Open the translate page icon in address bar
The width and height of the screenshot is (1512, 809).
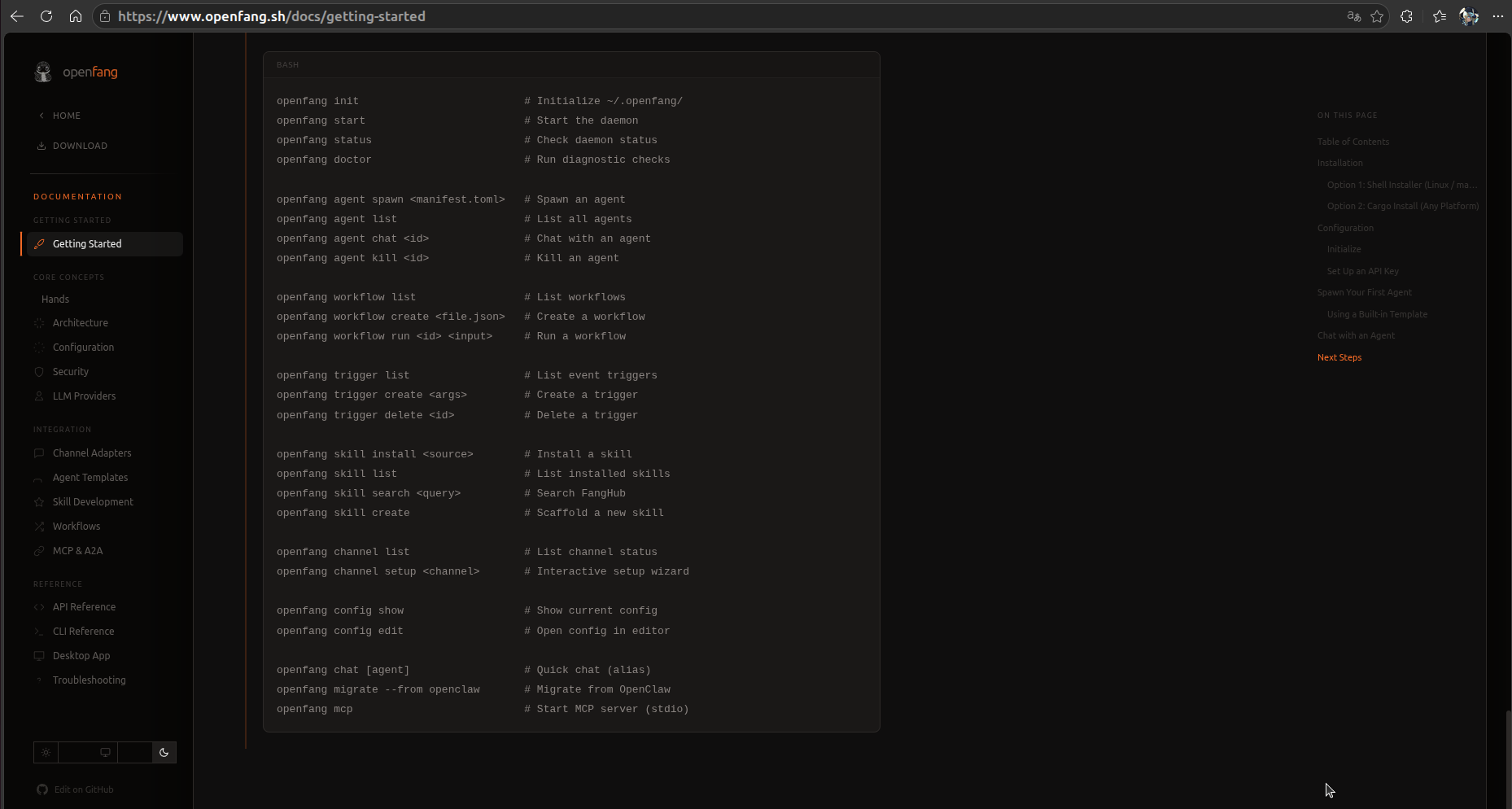pos(1354,16)
